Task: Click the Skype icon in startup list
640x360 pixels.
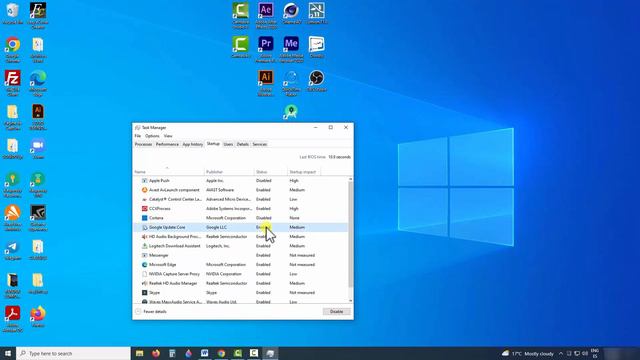Action: point(144,293)
